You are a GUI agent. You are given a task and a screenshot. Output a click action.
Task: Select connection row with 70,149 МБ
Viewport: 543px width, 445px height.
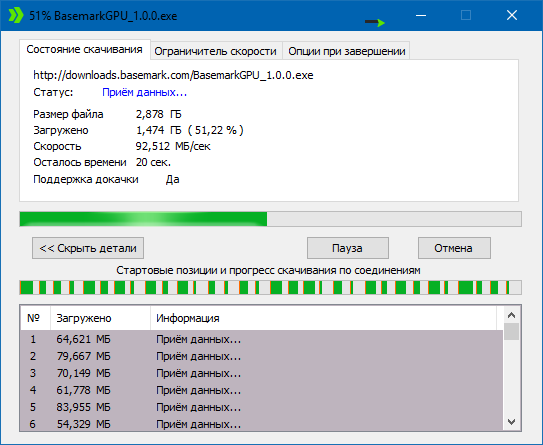[261, 373]
